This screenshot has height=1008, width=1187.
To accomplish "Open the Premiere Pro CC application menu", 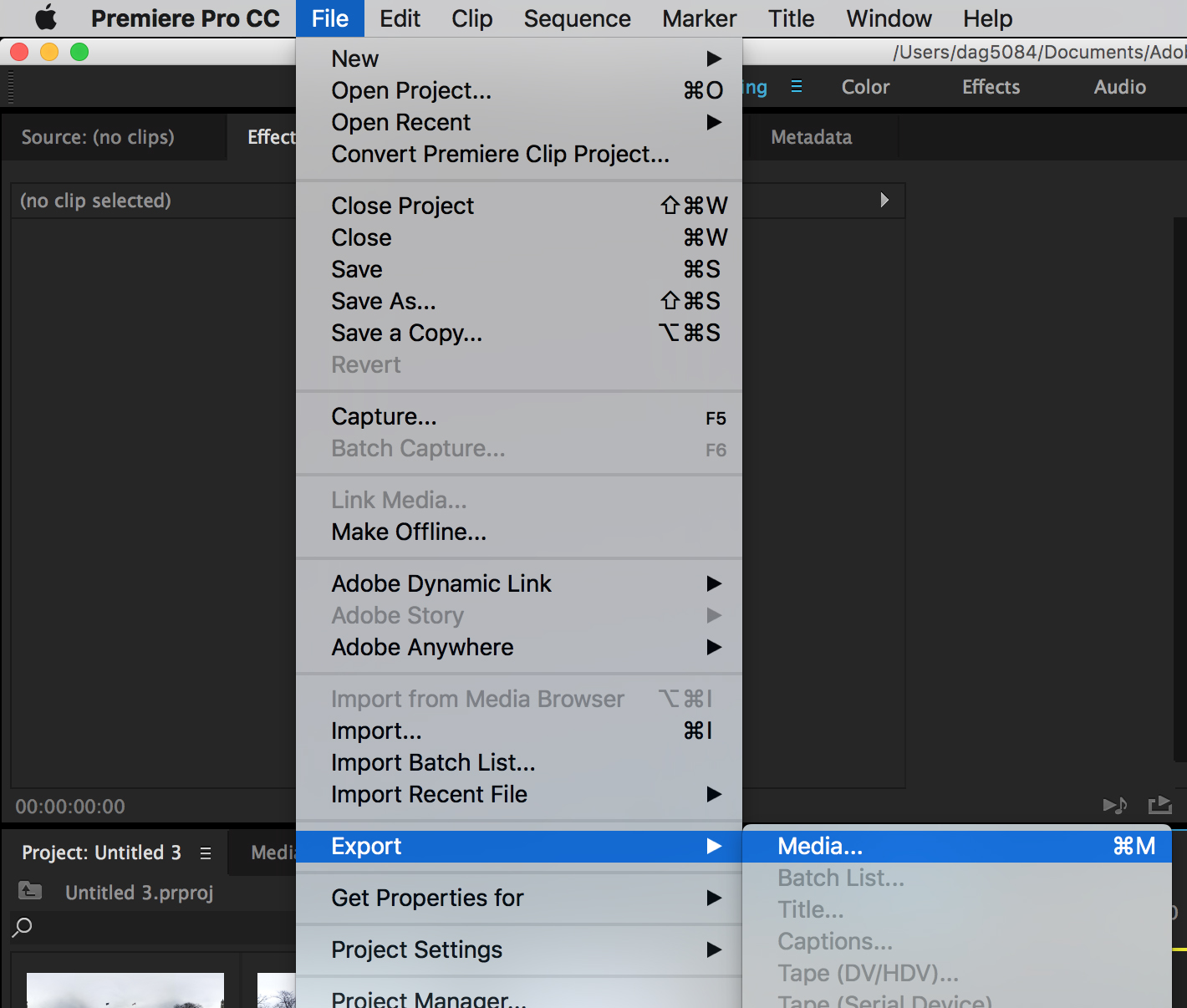I will (x=186, y=18).
